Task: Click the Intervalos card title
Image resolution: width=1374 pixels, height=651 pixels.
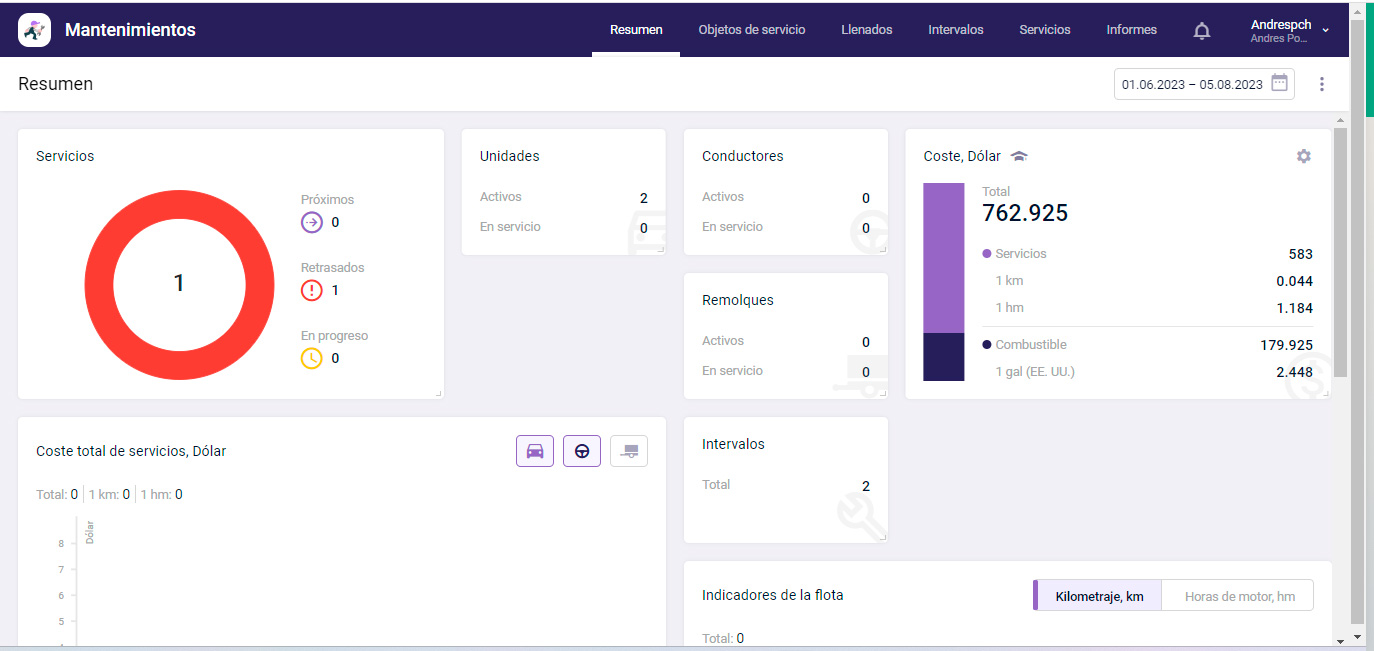Action: coord(733,444)
